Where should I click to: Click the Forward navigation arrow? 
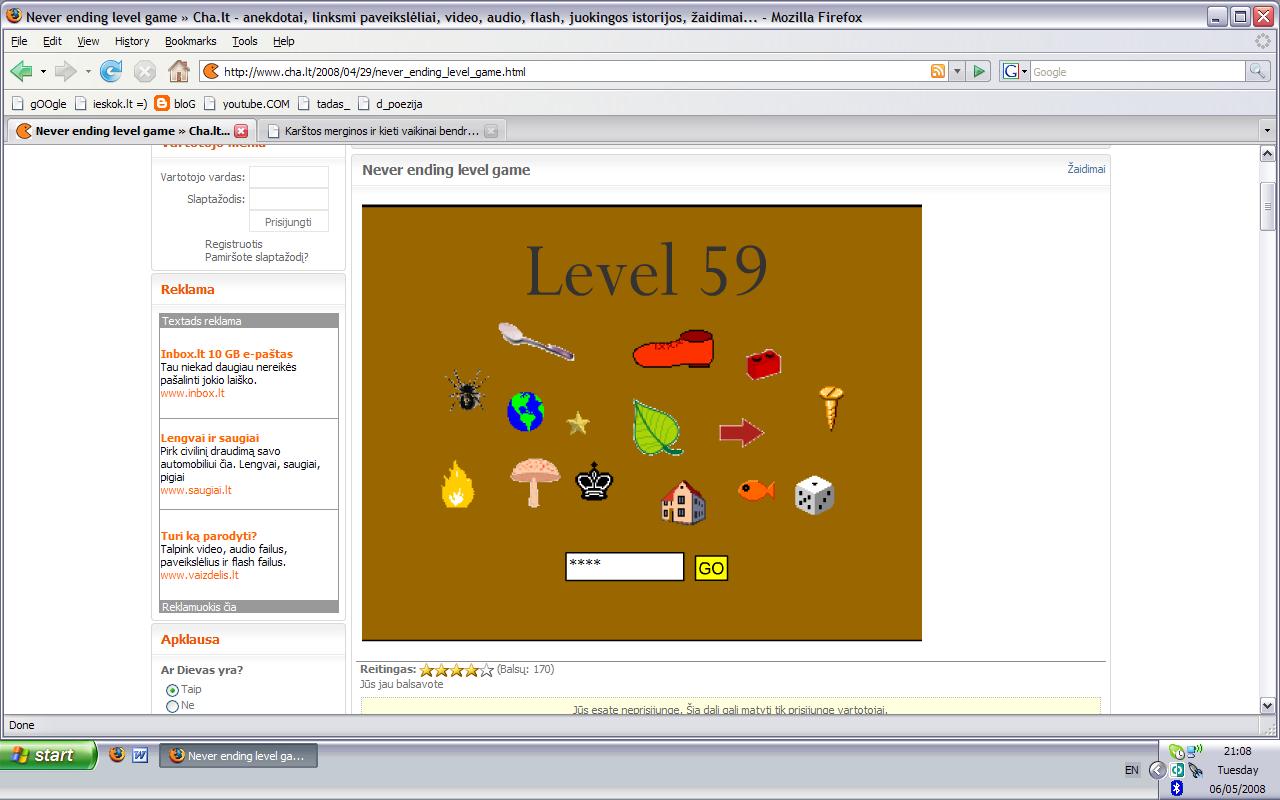[x=66, y=71]
